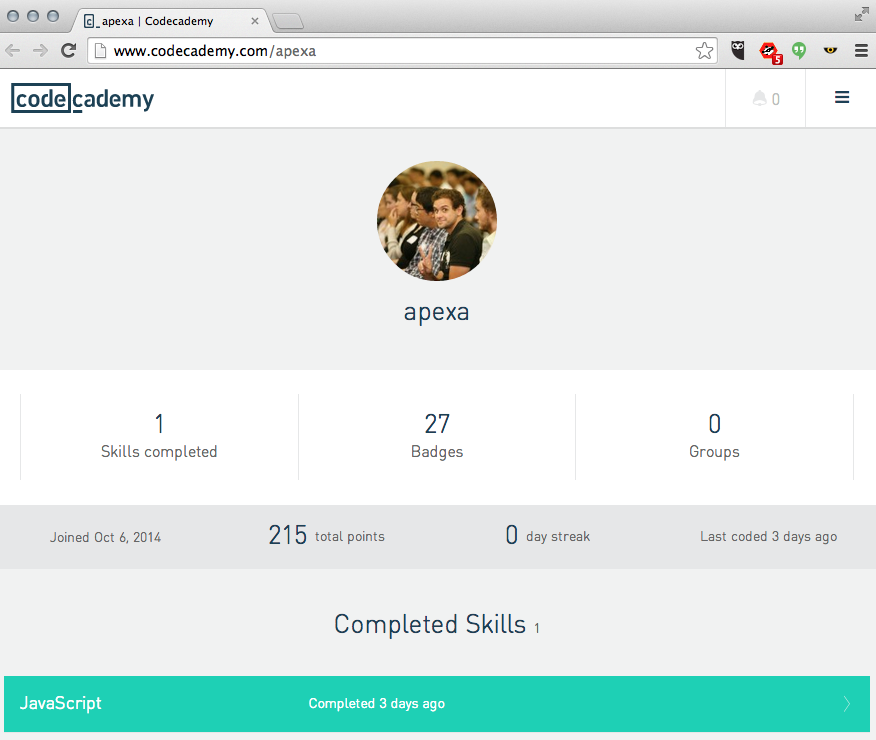876x740 pixels.
Task: View the 0 Groups stat
Action: (714, 436)
